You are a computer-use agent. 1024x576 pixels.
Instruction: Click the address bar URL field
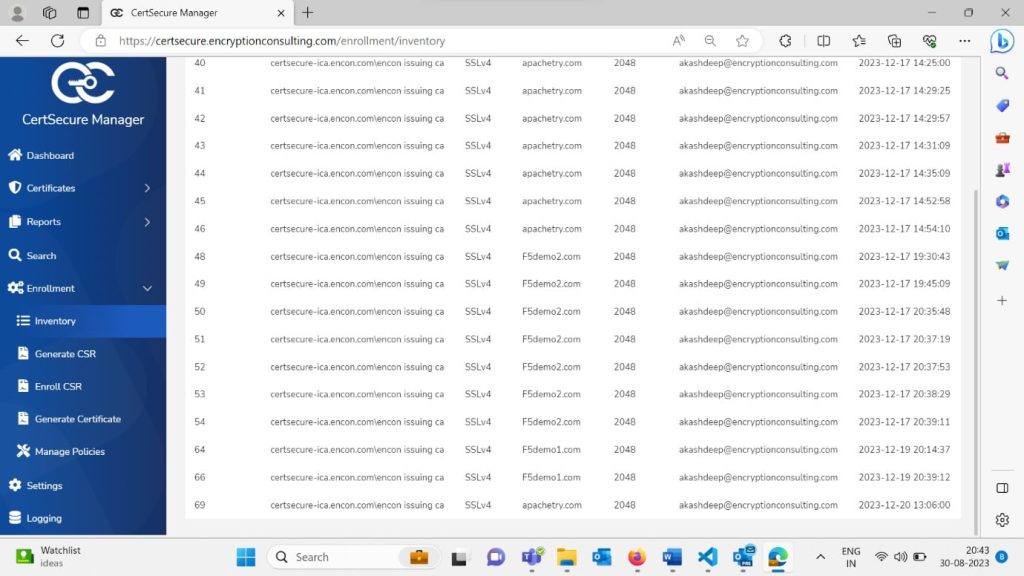380,41
